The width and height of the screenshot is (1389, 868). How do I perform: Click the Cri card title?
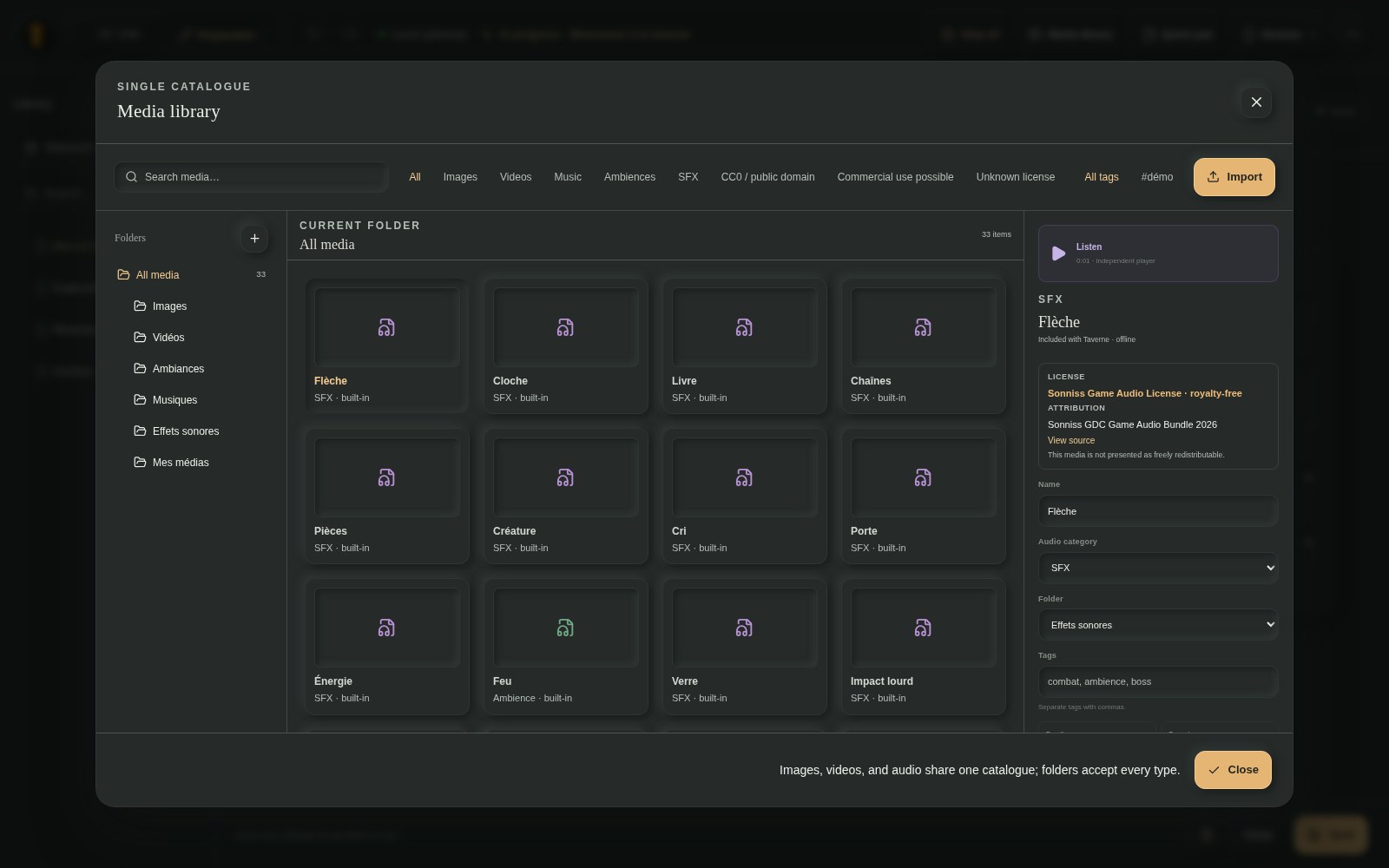point(679,531)
